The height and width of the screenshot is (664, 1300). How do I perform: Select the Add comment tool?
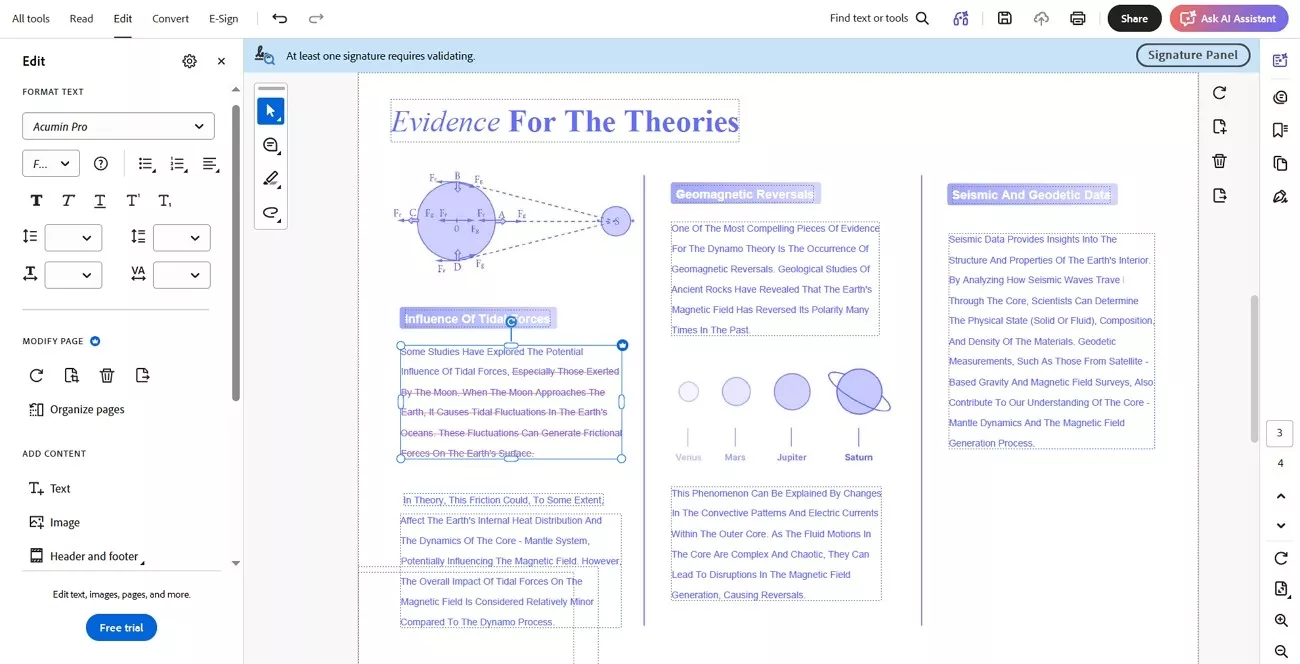coord(270,145)
